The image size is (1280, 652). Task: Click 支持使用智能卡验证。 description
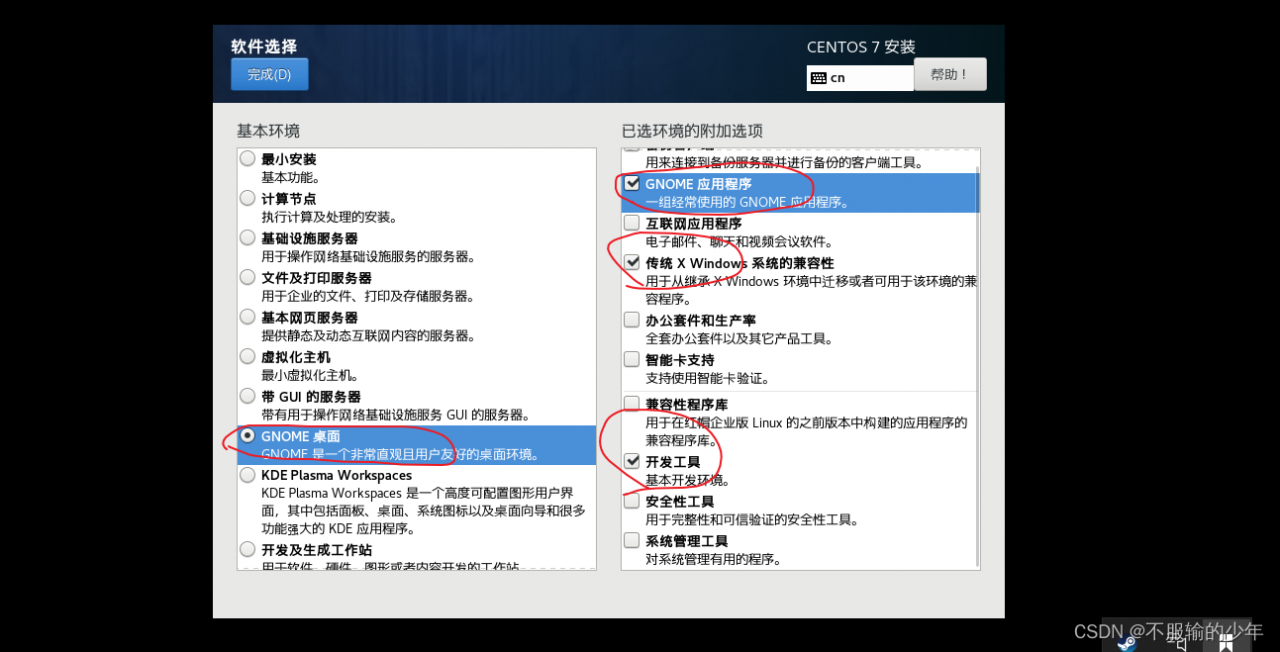point(707,378)
